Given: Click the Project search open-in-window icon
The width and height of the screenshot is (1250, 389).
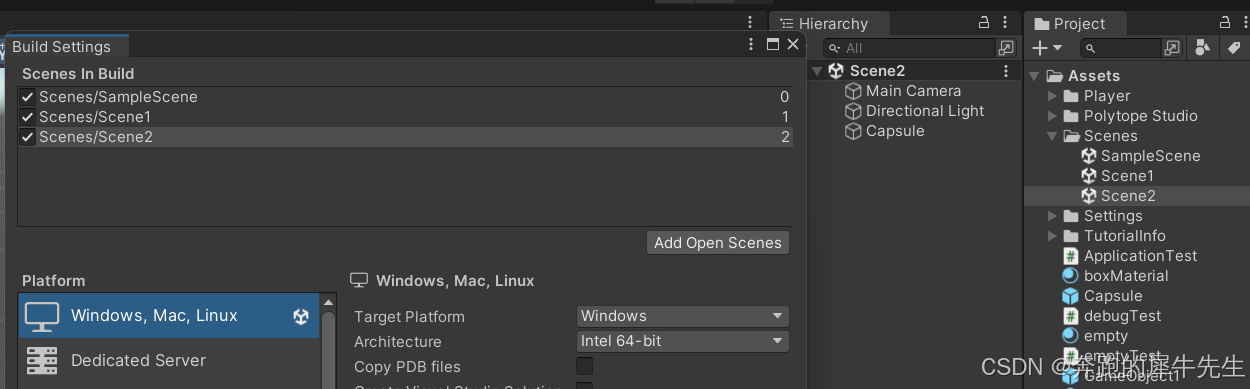Looking at the screenshot, I should (1173, 48).
